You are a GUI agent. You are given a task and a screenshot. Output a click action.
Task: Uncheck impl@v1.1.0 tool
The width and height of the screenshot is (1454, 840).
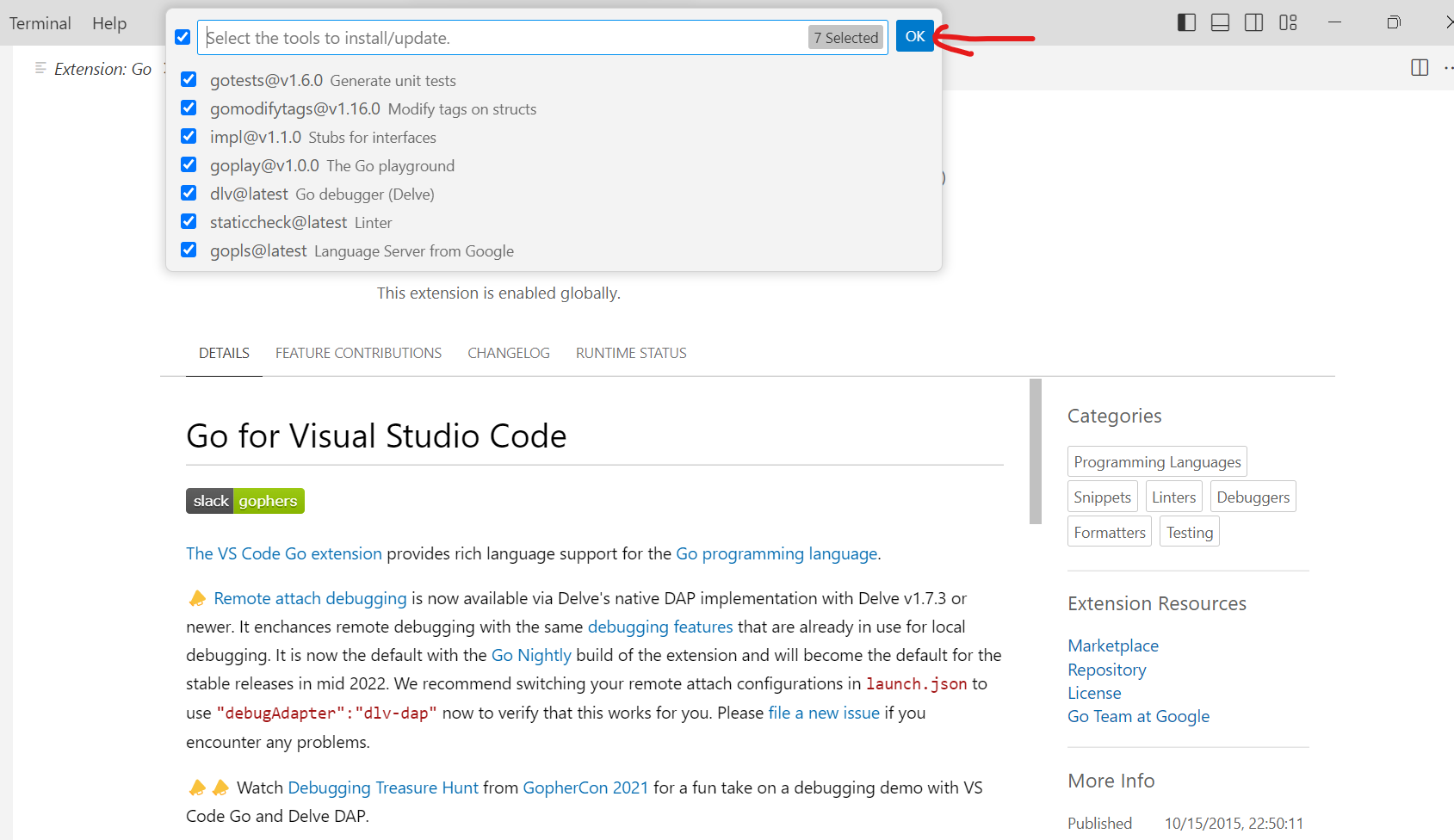click(x=189, y=136)
